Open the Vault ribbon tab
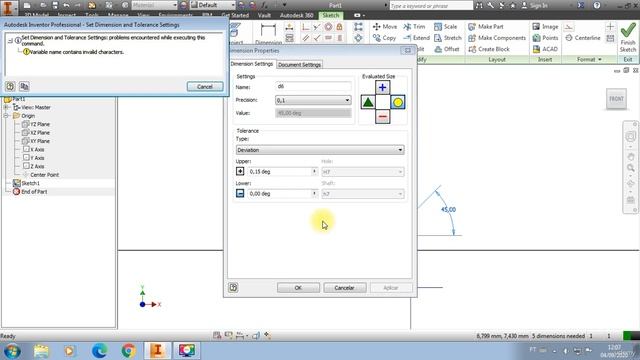 [x=264, y=15]
